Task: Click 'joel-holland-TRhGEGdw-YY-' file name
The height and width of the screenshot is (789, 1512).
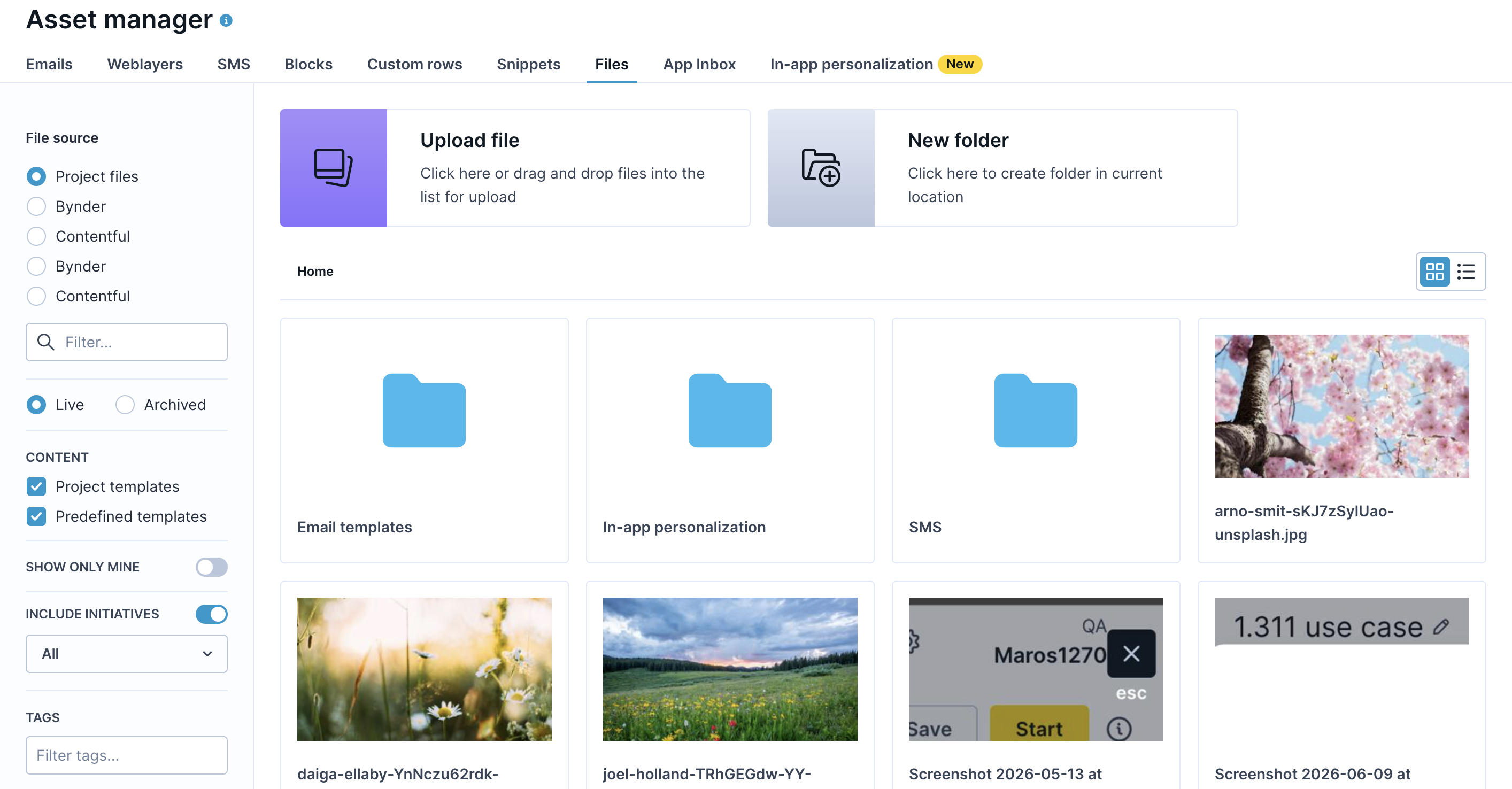Action: pyautogui.click(x=707, y=775)
